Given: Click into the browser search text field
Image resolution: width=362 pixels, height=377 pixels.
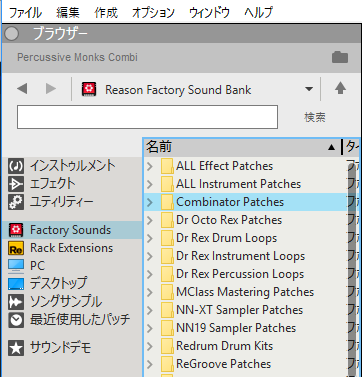Looking at the screenshot, I should [x=147, y=117].
